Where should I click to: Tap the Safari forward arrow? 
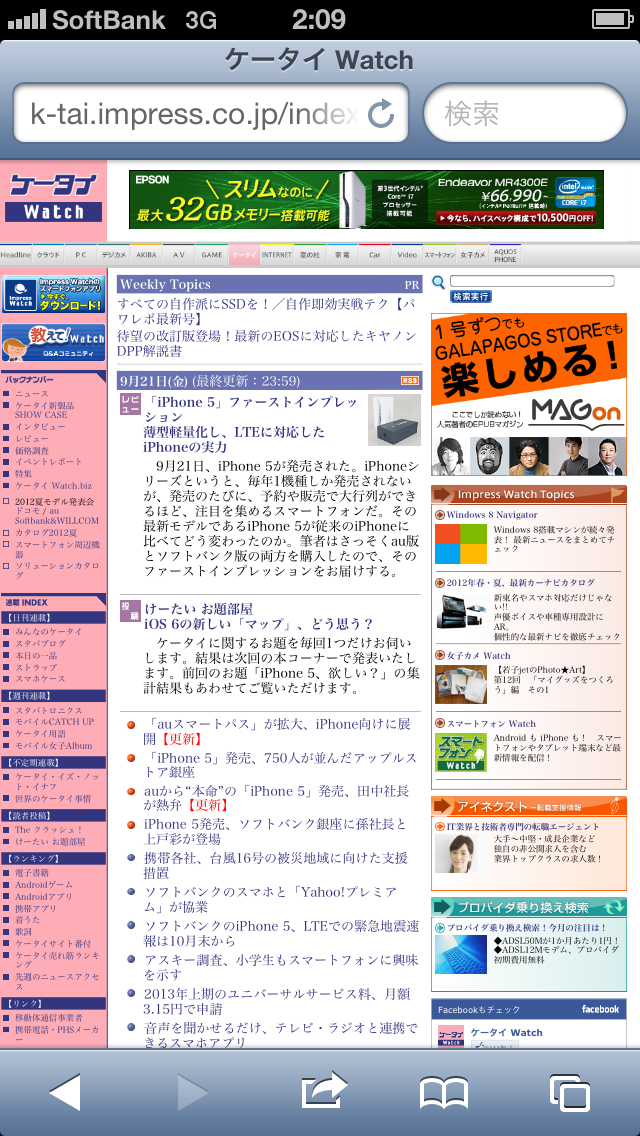pyautogui.click(x=192, y=1092)
